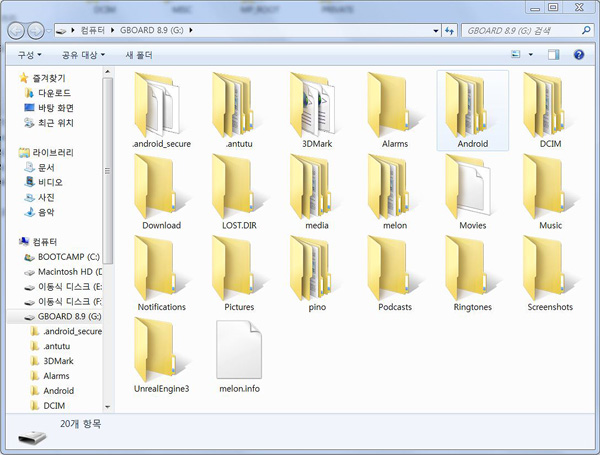Select the melon.info file

point(239,350)
